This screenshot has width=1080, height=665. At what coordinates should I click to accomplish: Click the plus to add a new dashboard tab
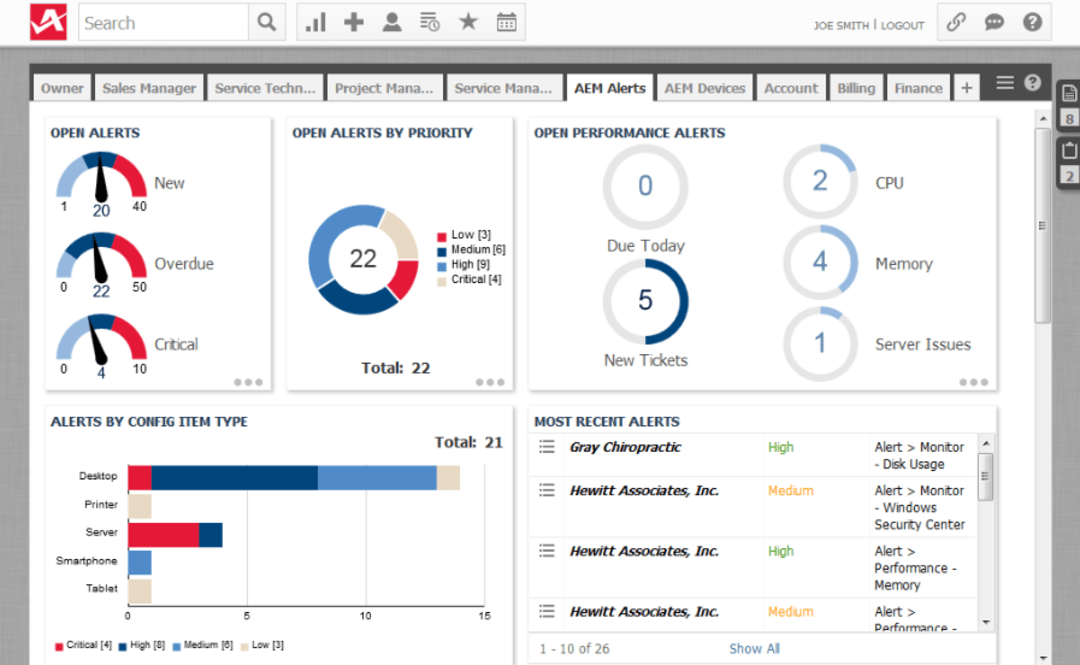click(966, 88)
